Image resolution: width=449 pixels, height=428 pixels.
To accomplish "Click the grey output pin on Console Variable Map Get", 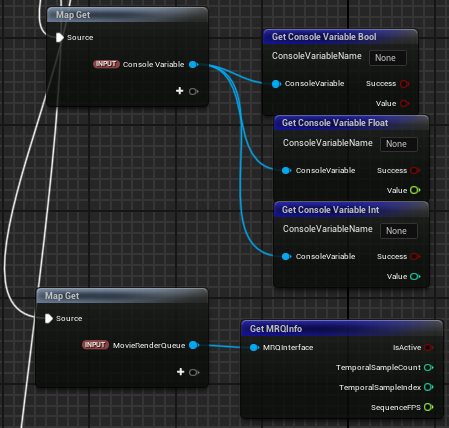I will [193, 91].
